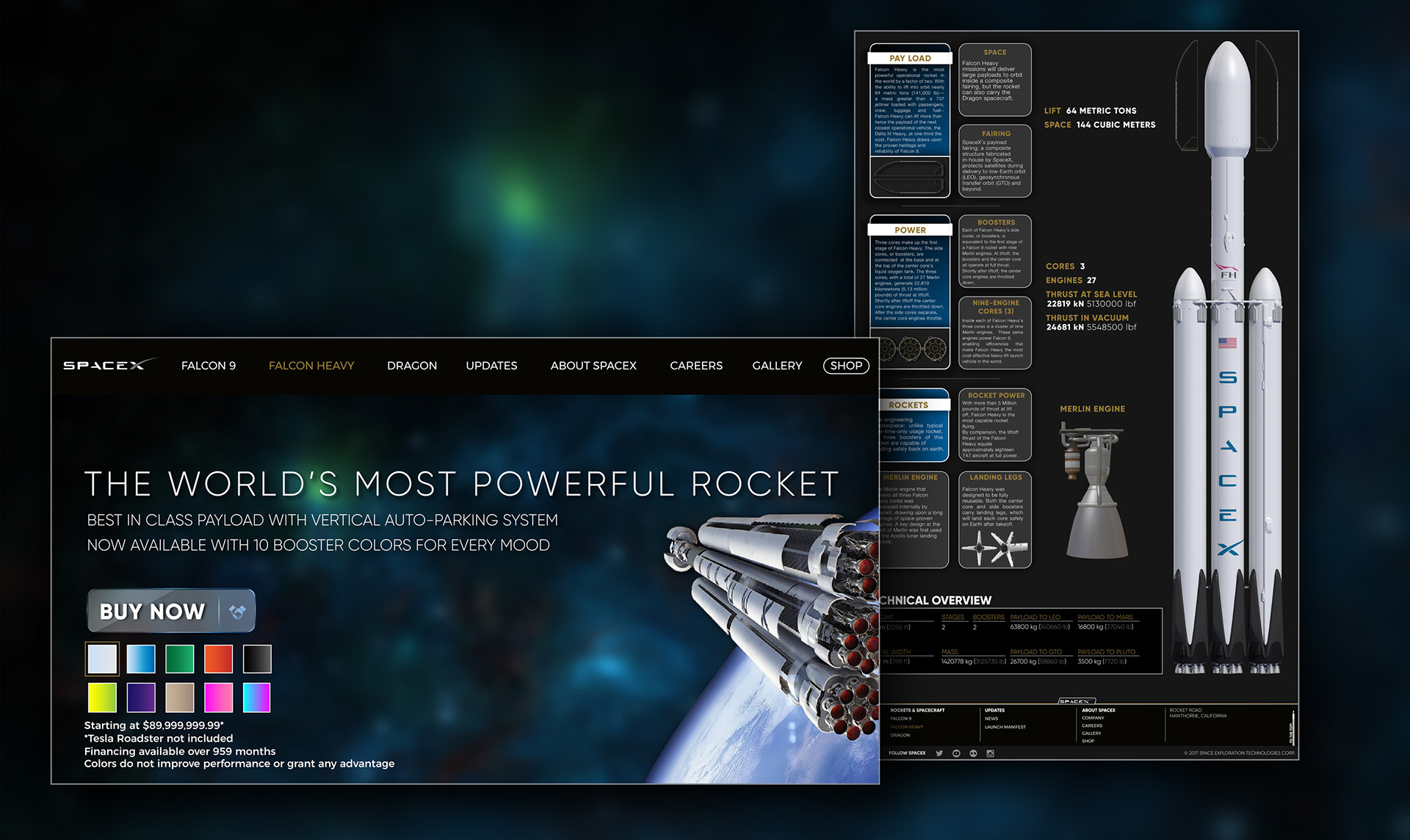Click '144 CUBIC METERS' space value
The width and height of the screenshot is (1410, 840).
coord(1116,125)
